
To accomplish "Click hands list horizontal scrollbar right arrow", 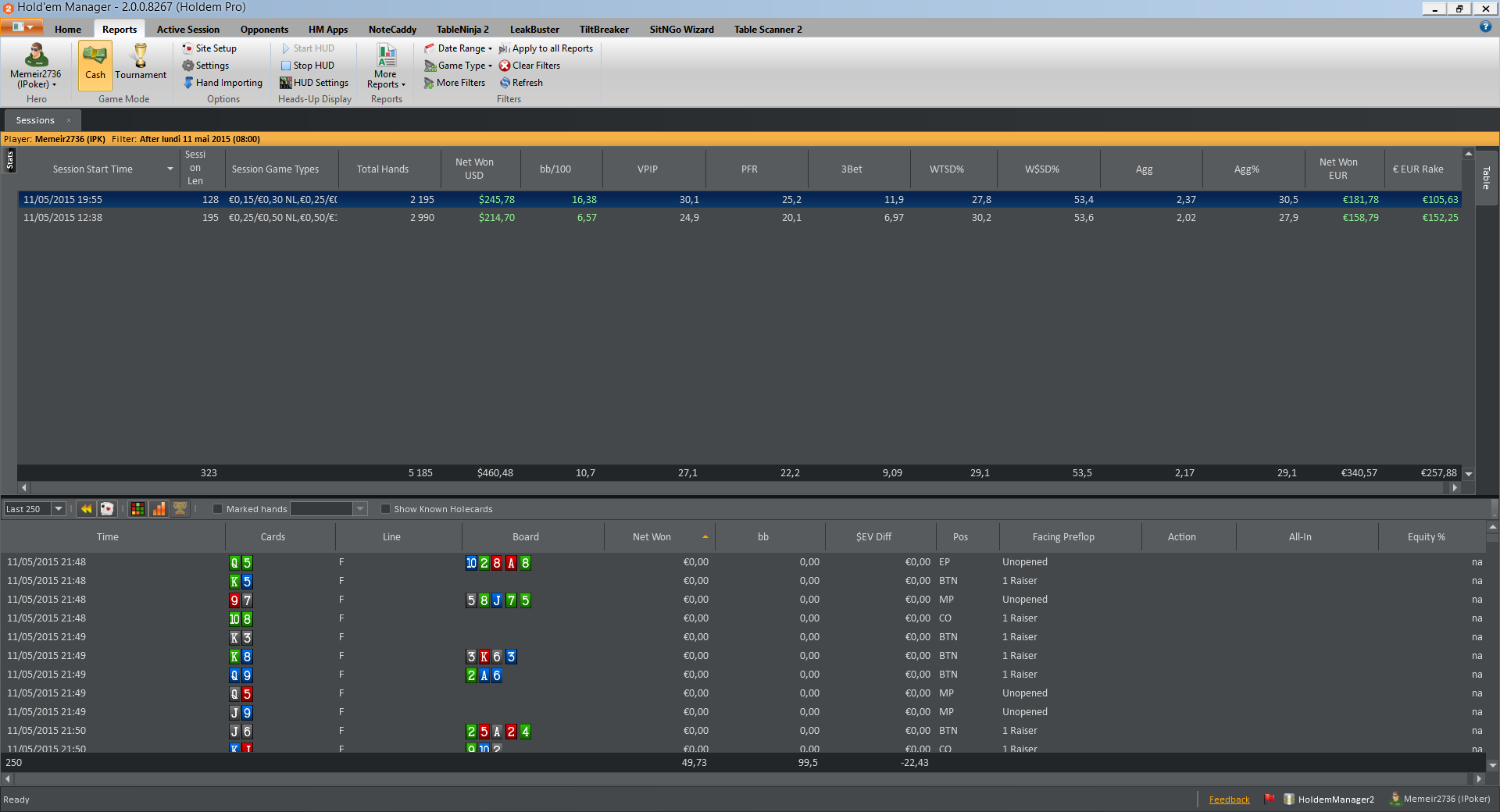I will pos(1478,779).
